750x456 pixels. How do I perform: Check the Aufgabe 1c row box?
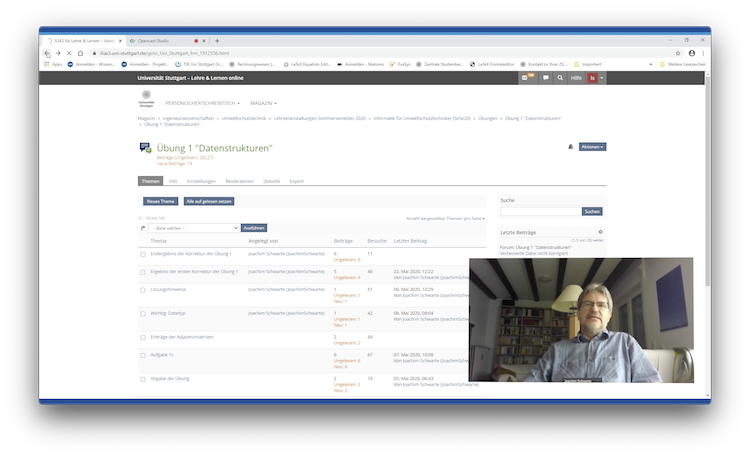click(x=143, y=355)
